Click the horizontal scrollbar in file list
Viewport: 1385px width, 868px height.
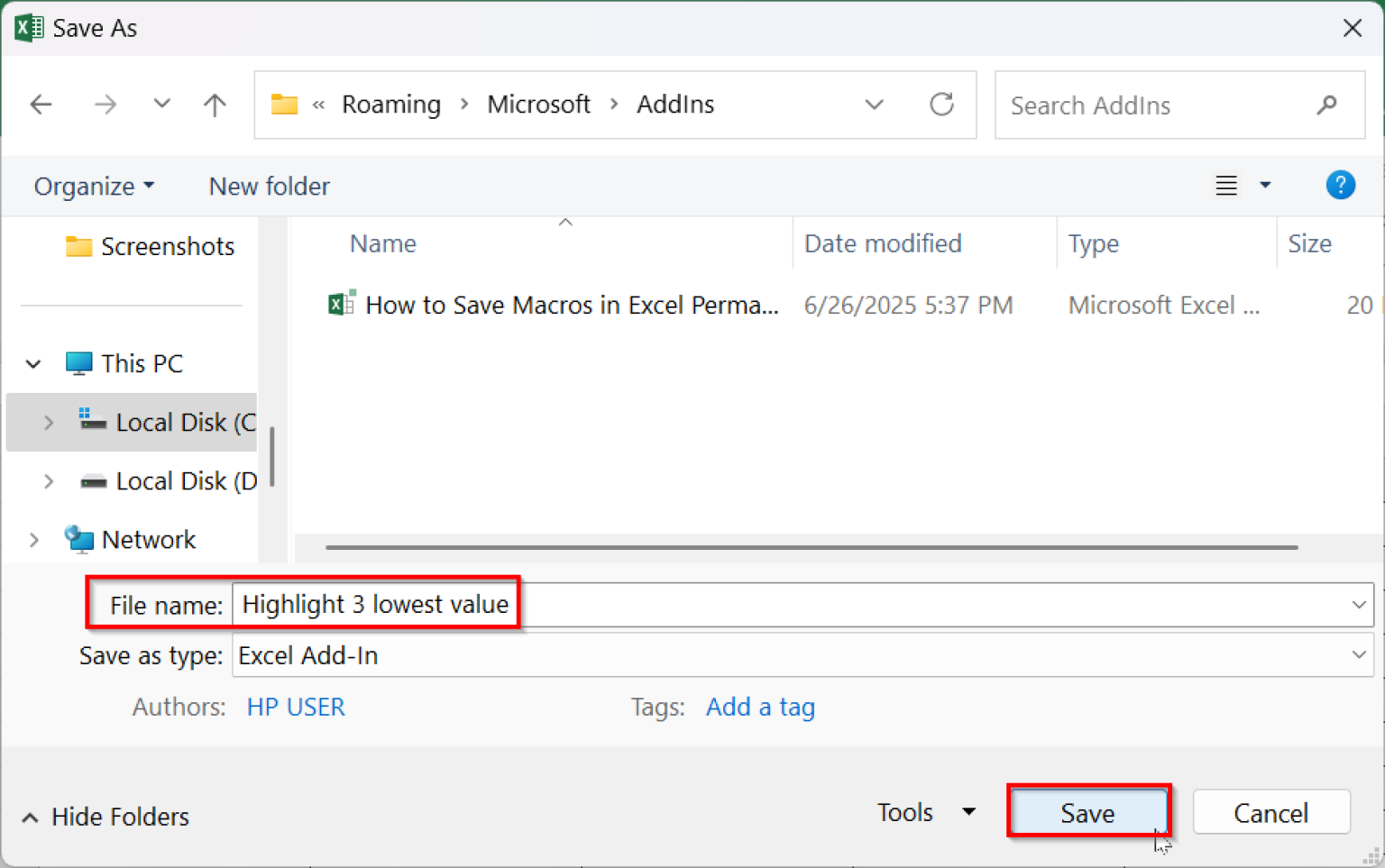click(812, 547)
